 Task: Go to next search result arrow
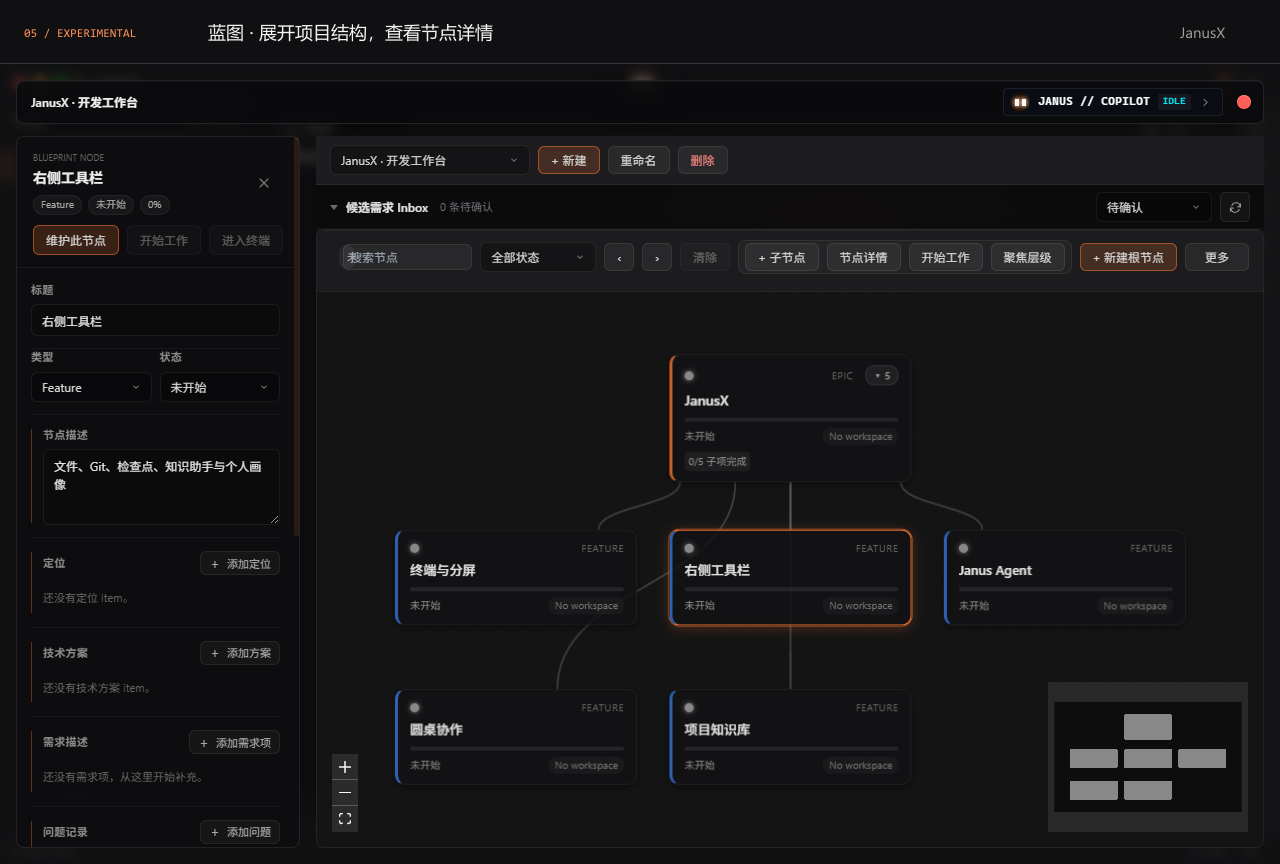(657, 257)
